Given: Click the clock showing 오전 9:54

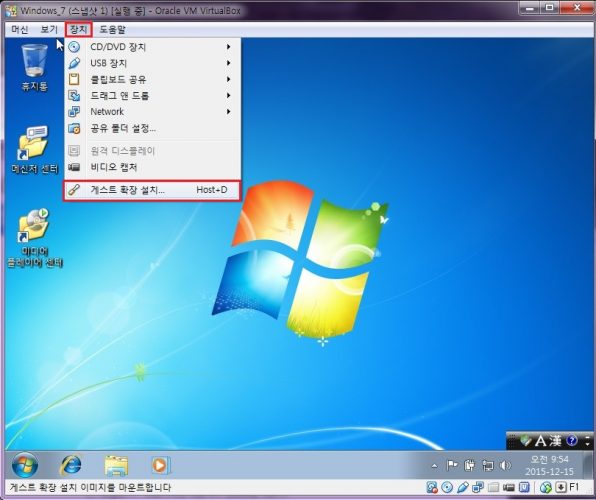Looking at the screenshot, I should [549, 465].
